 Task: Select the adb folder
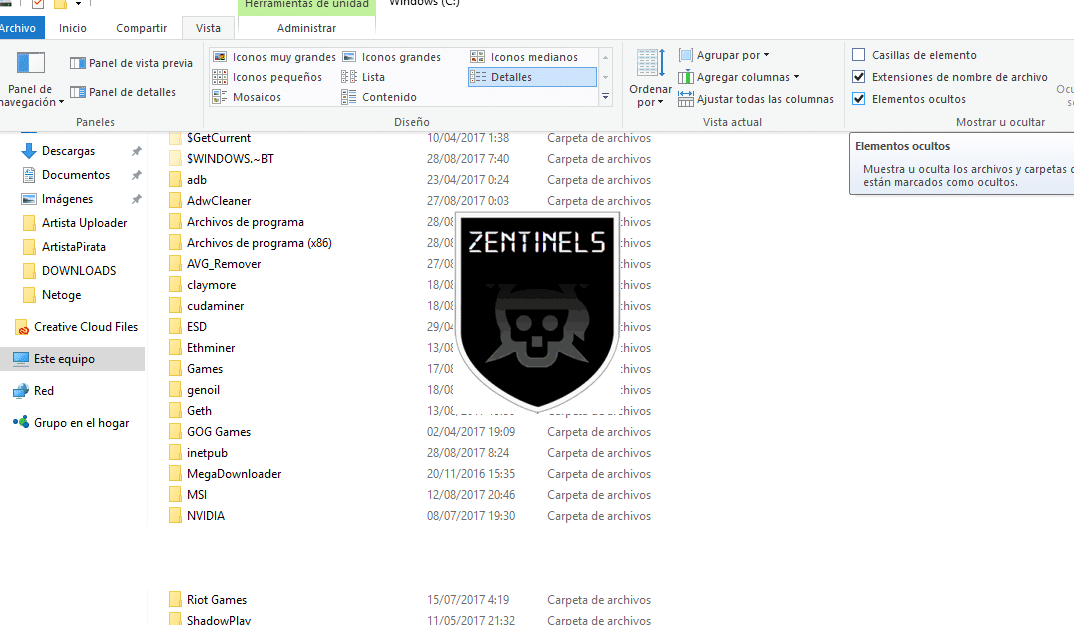click(x=197, y=180)
